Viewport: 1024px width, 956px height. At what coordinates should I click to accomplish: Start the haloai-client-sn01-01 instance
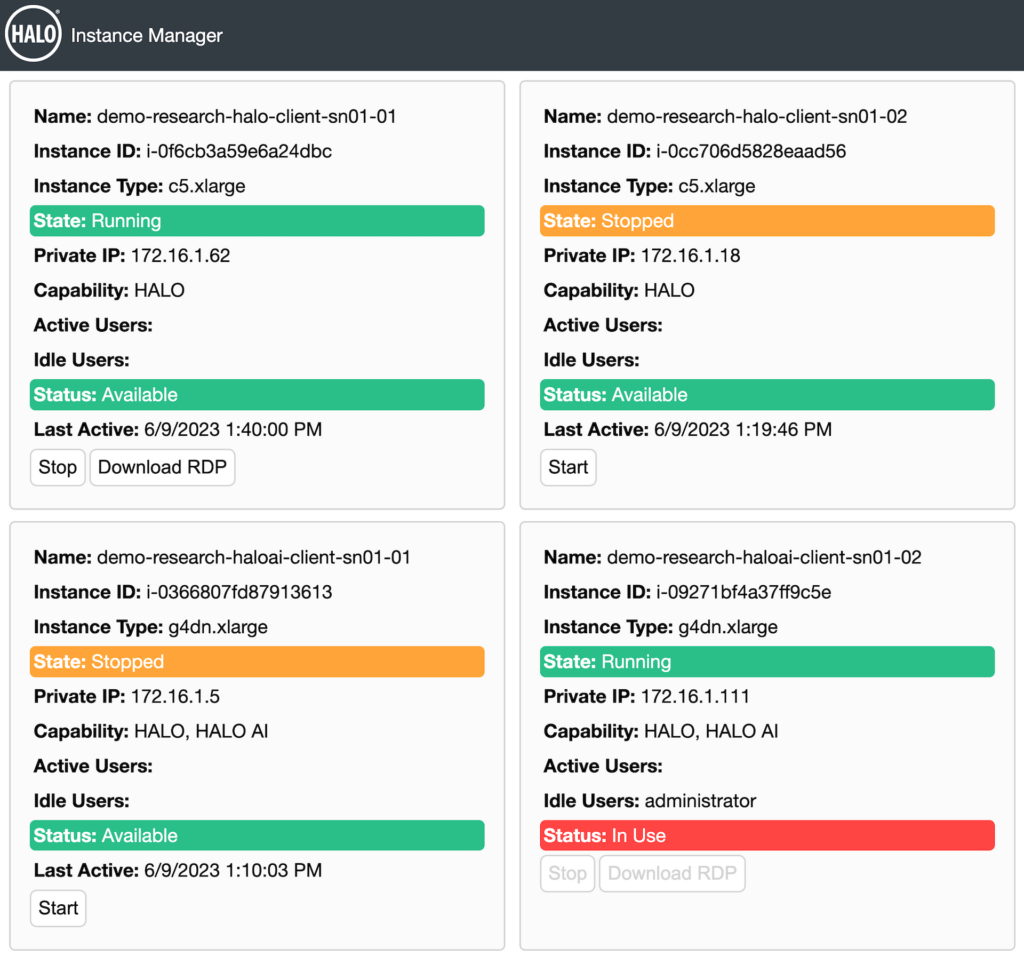pos(58,908)
